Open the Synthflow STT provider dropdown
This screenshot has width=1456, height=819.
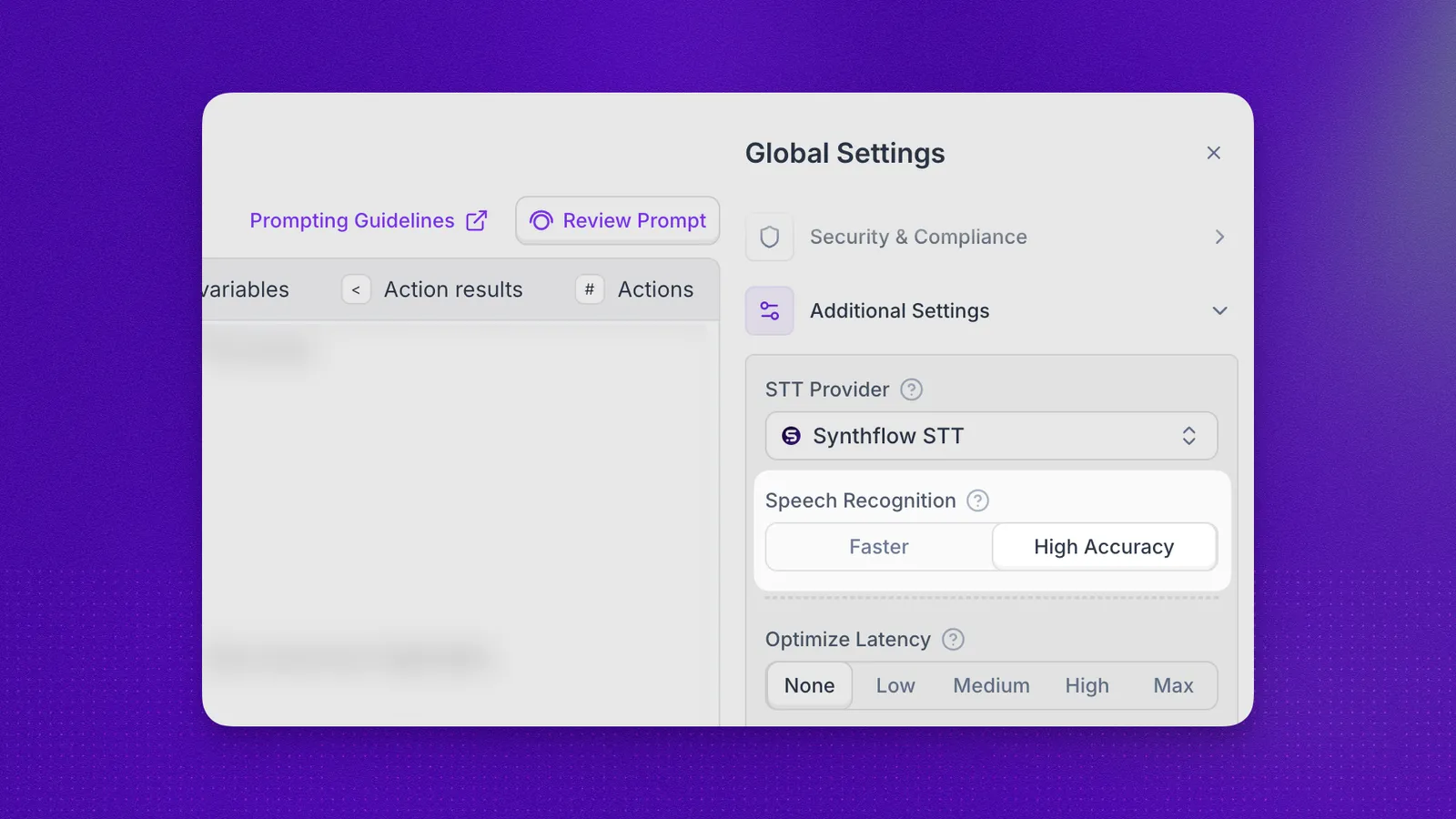[991, 436]
